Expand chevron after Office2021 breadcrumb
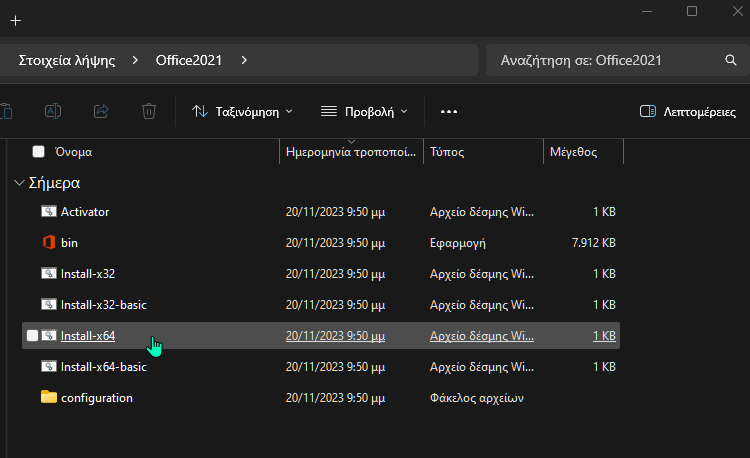The height and width of the screenshot is (458, 750). pos(244,60)
